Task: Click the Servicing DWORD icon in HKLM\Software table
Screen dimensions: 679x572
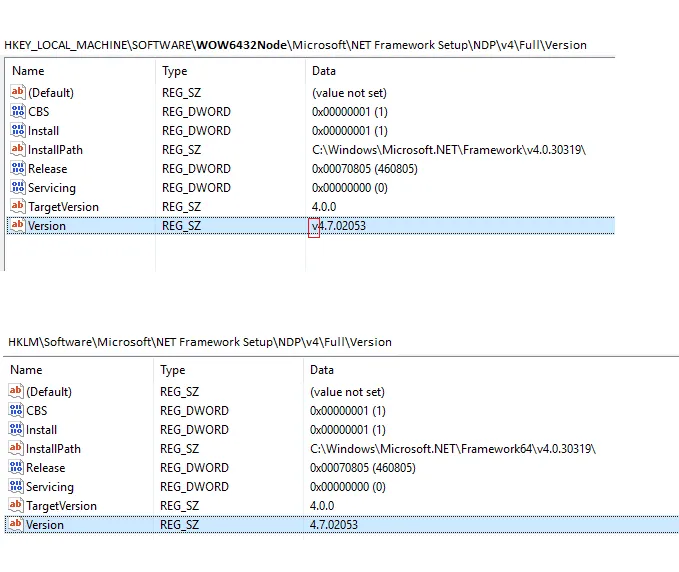Action: point(16,486)
